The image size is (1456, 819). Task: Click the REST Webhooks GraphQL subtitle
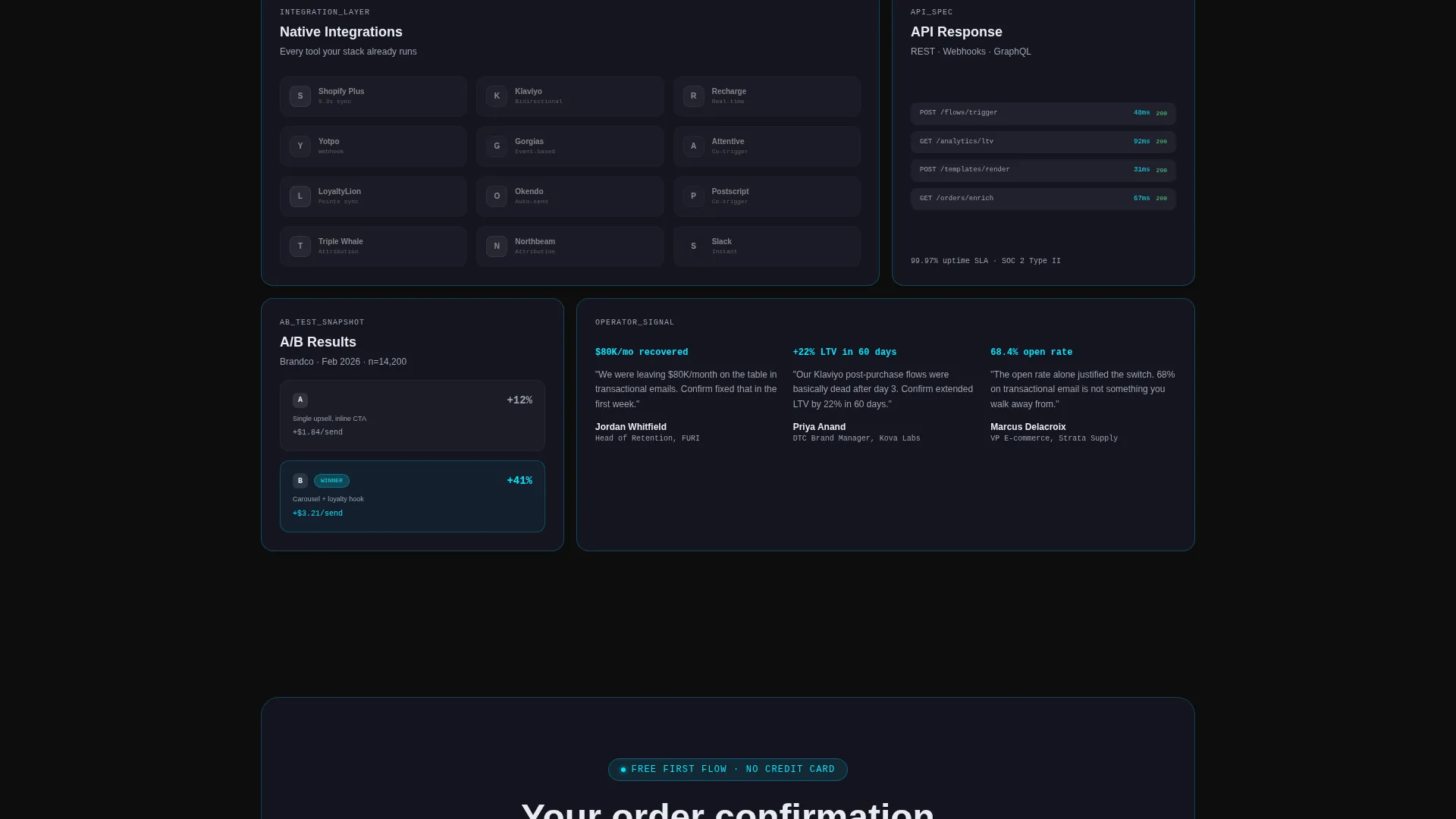(x=971, y=52)
